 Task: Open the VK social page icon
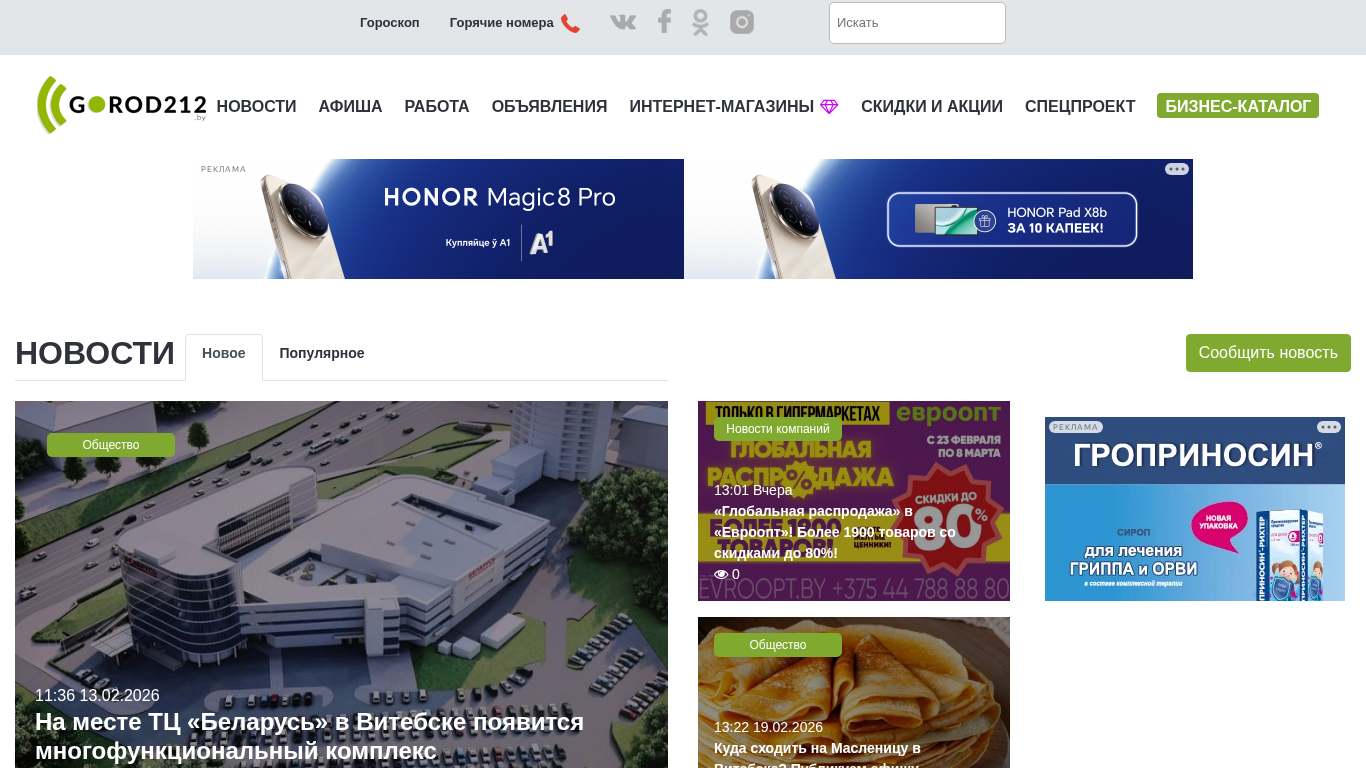pyautogui.click(x=623, y=22)
